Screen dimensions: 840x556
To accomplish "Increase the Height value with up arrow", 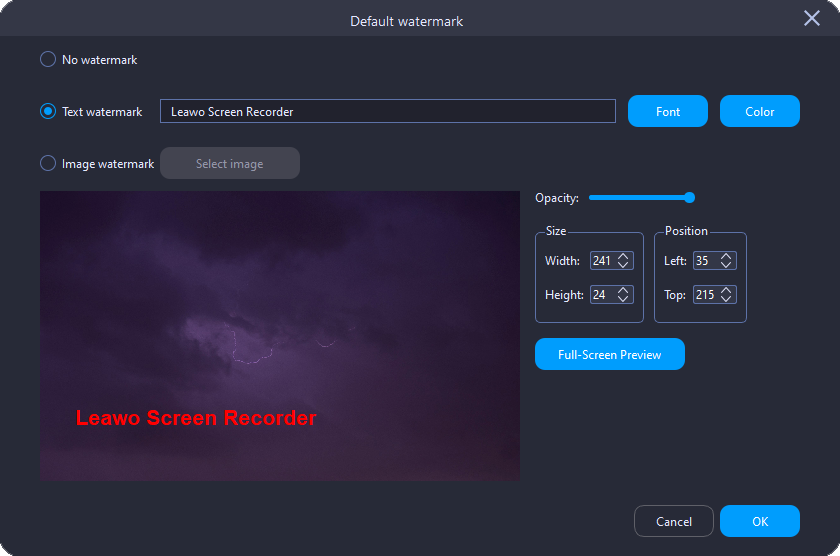I will tap(622, 290).
